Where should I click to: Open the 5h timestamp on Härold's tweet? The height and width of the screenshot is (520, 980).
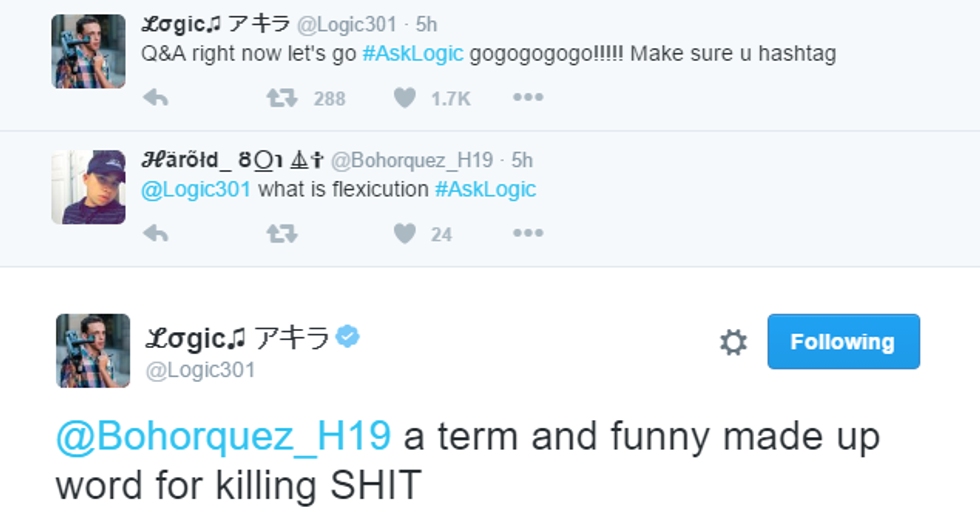pos(522,160)
